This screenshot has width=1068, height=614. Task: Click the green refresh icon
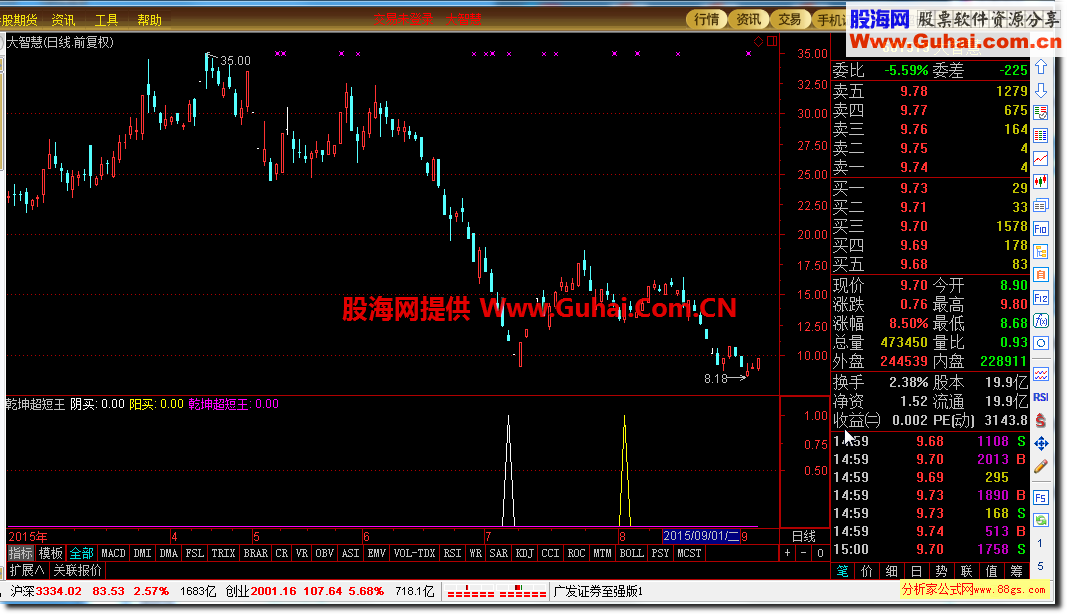click(x=1041, y=521)
